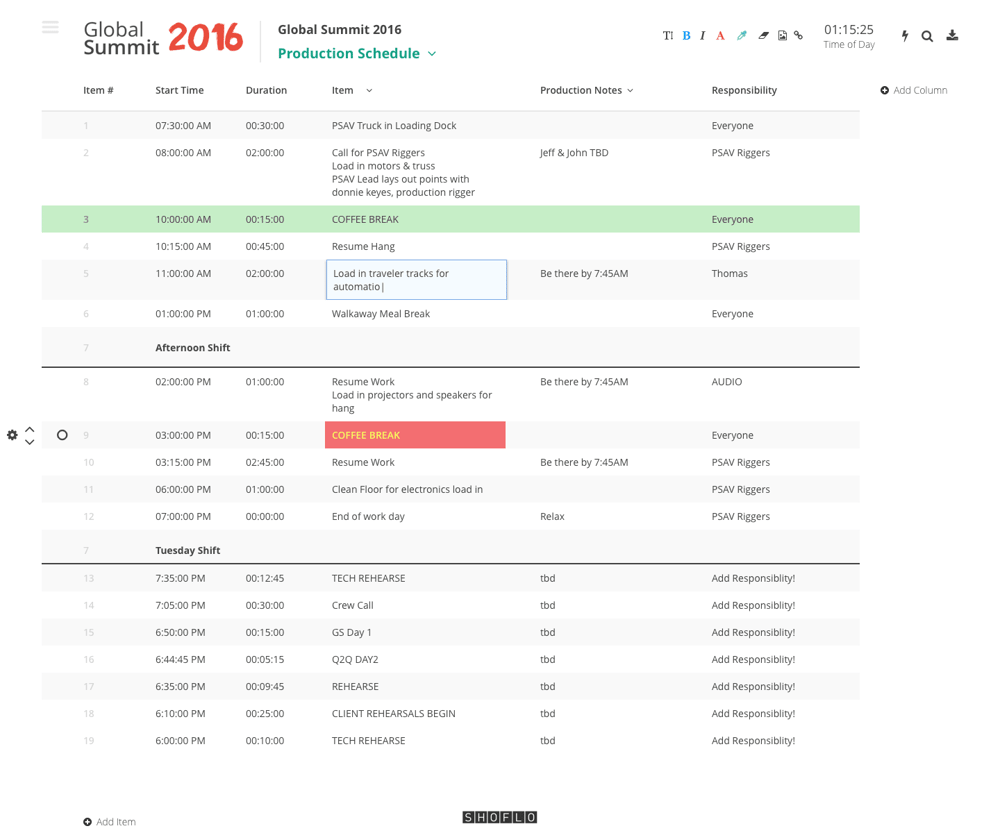Click the eraser formatting icon
This screenshot has height=833, width=1000.
pyautogui.click(x=762, y=34)
